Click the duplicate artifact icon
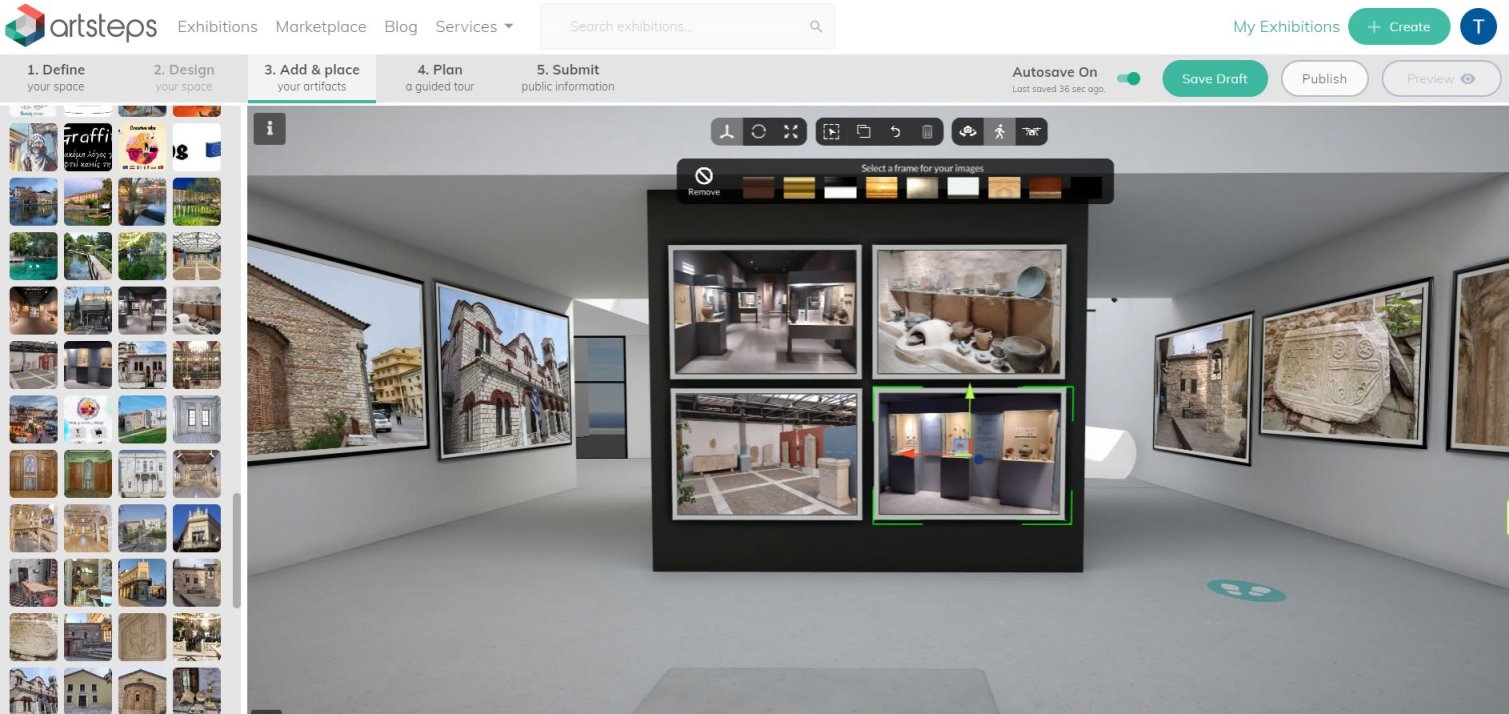 (863, 132)
